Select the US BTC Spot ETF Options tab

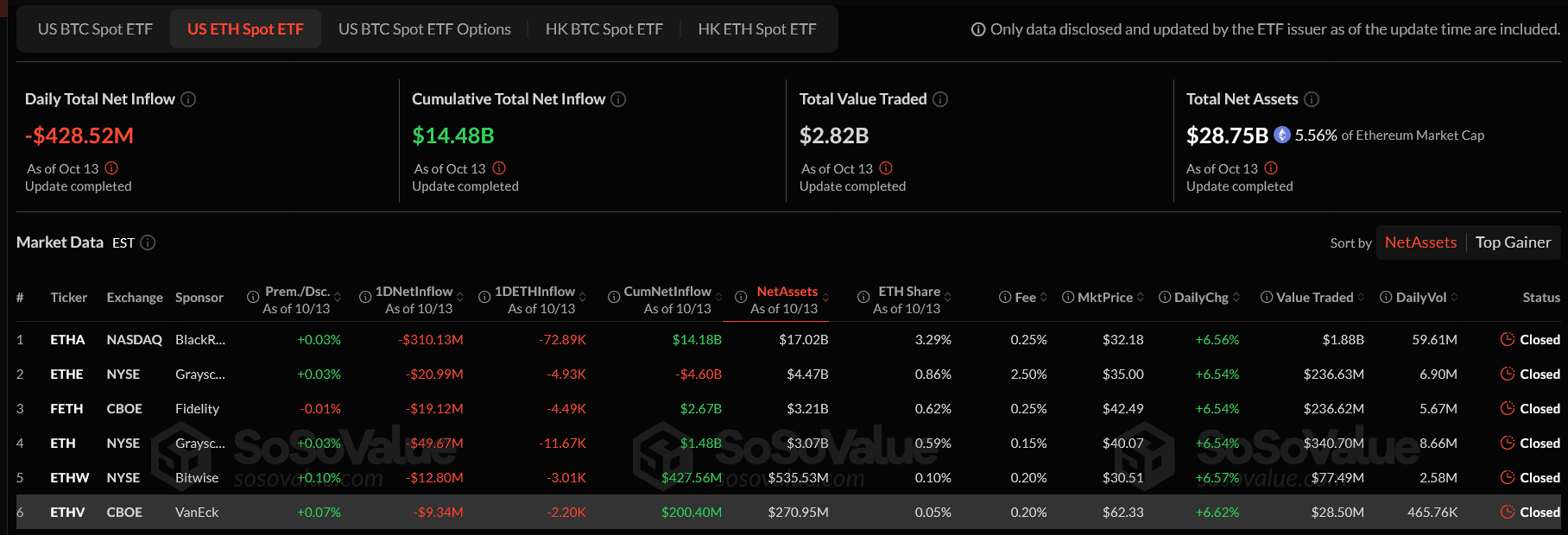[x=424, y=29]
